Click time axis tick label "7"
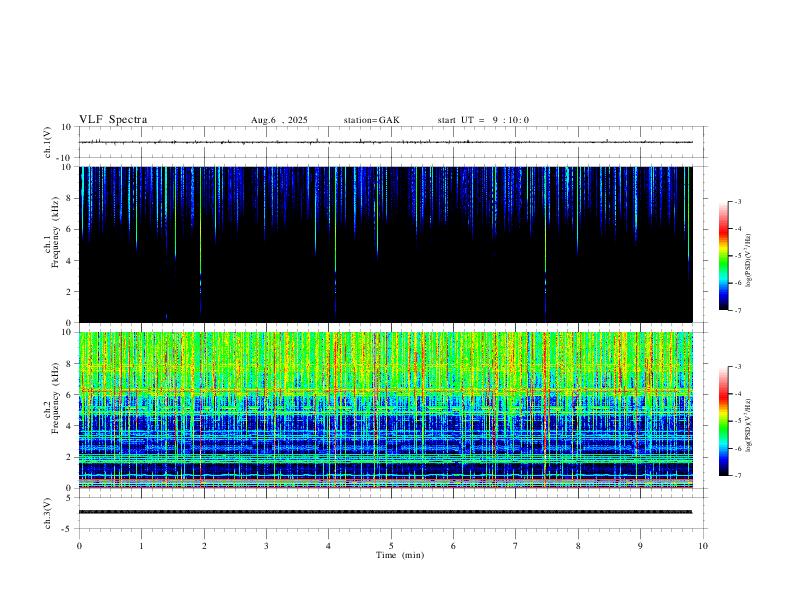 pos(516,546)
